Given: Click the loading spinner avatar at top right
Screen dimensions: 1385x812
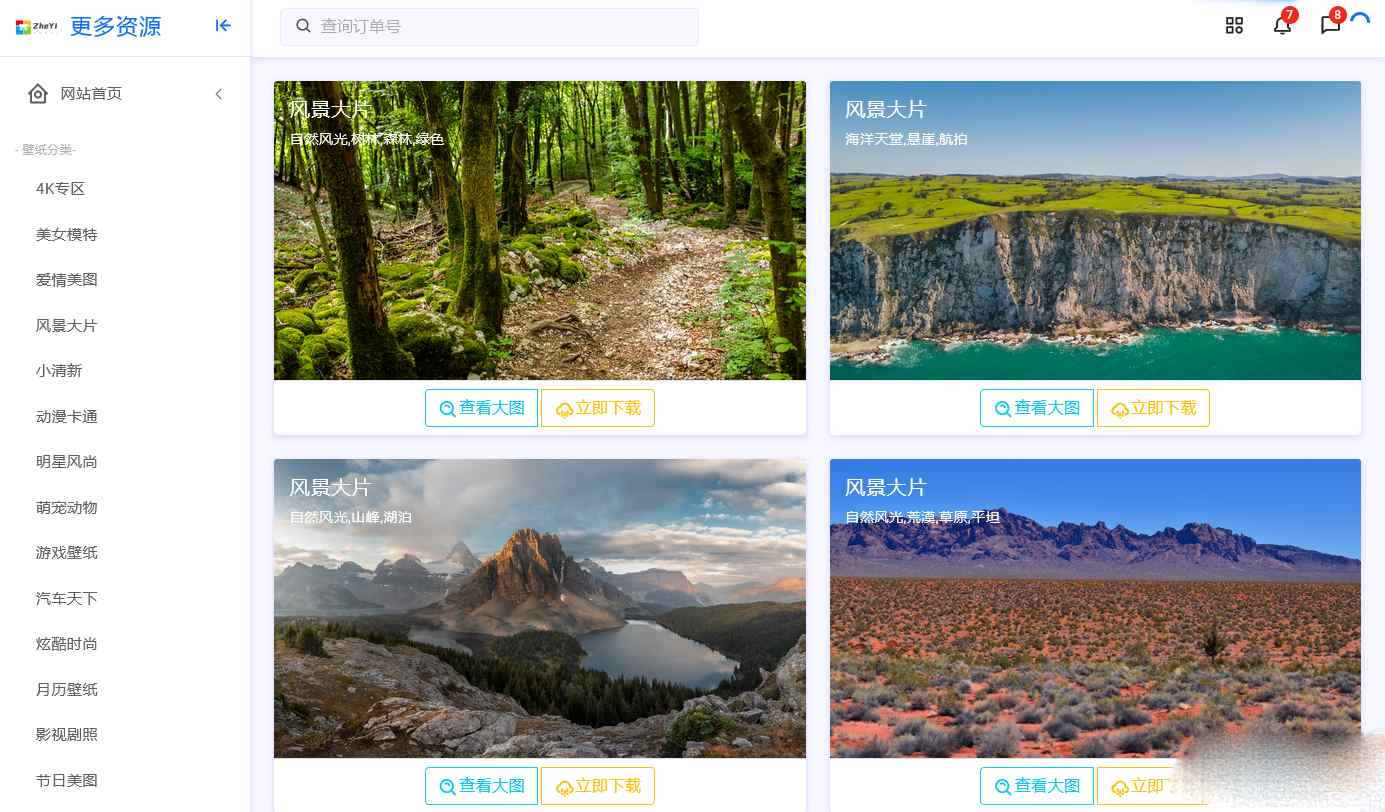Looking at the screenshot, I should (1360, 22).
